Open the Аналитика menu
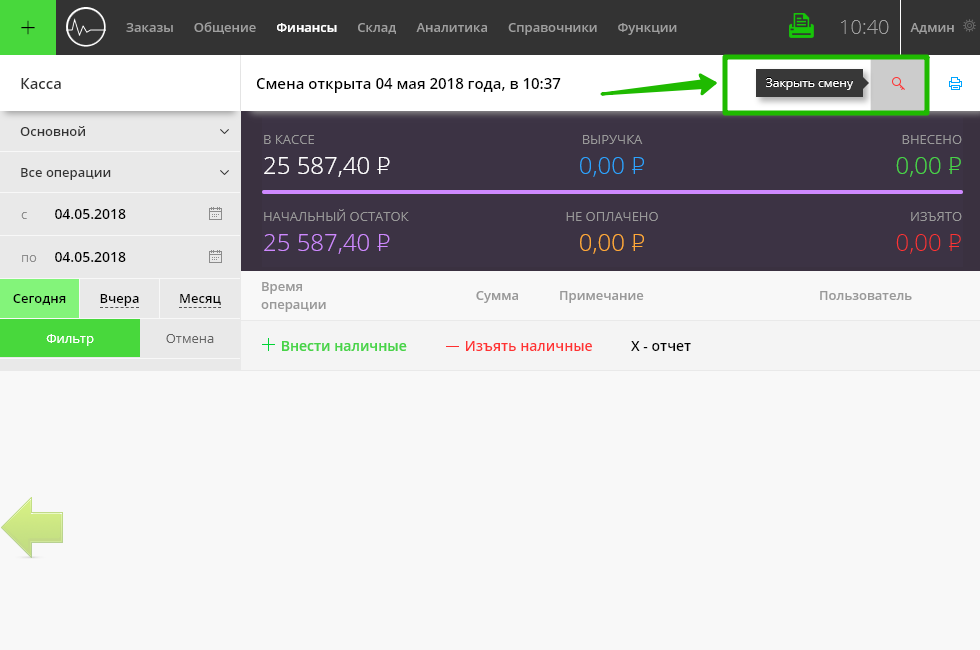The height and width of the screenshot is (650, 980). pos(451,28)
